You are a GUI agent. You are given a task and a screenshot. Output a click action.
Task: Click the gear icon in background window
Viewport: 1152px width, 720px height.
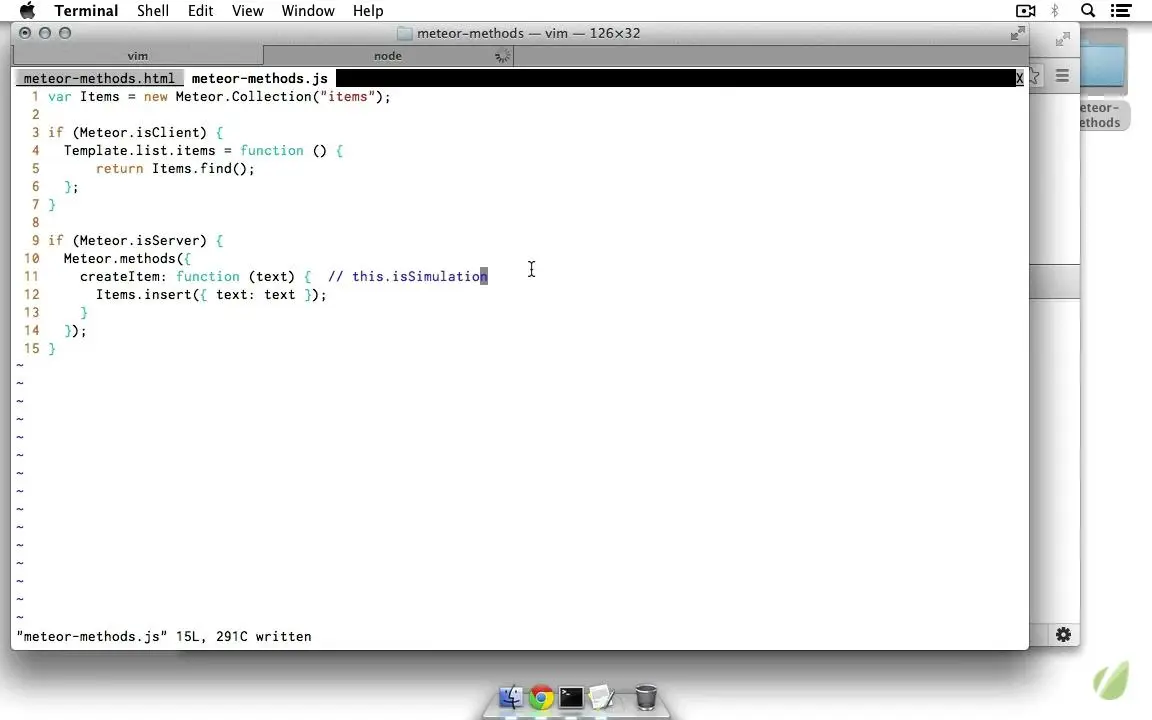click(1063, 634)
